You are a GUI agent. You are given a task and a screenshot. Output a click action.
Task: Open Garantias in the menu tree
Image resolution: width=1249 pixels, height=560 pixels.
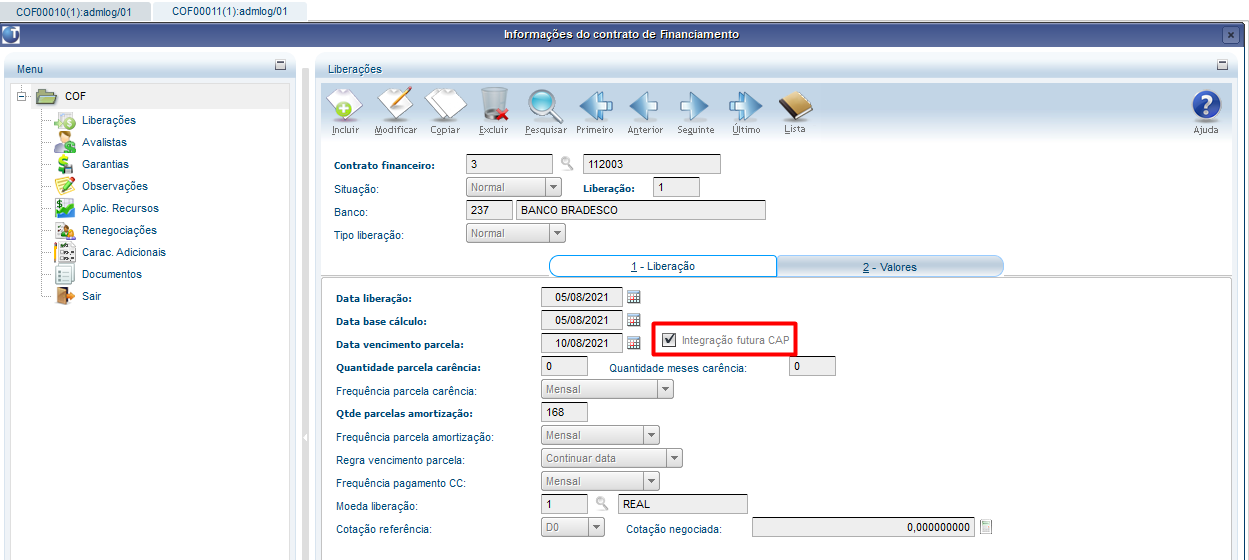point(105,164)
